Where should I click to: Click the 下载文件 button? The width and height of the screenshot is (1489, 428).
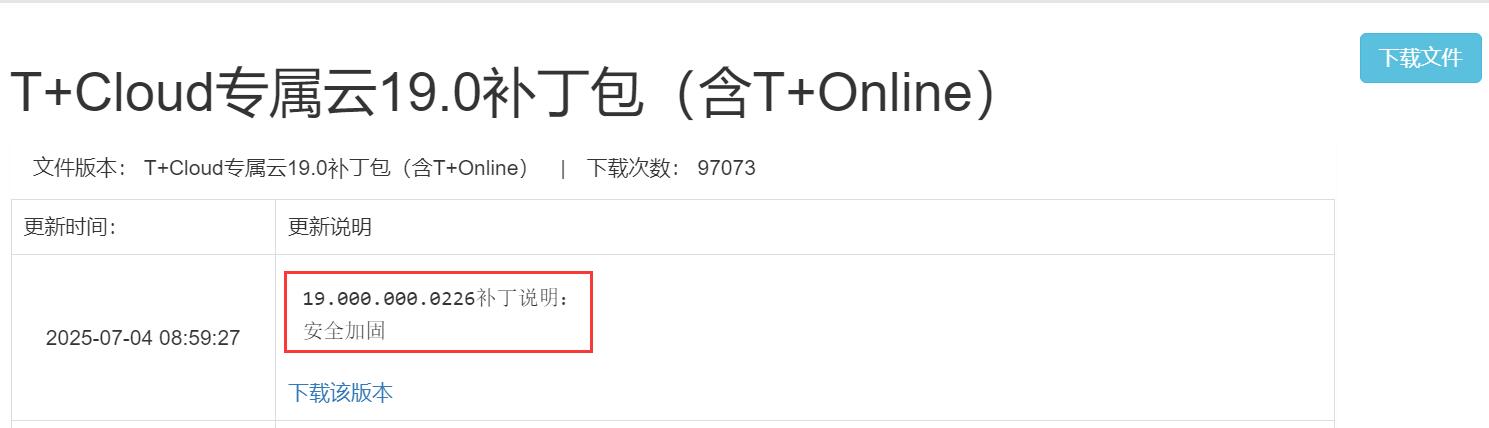(1420, 58)
